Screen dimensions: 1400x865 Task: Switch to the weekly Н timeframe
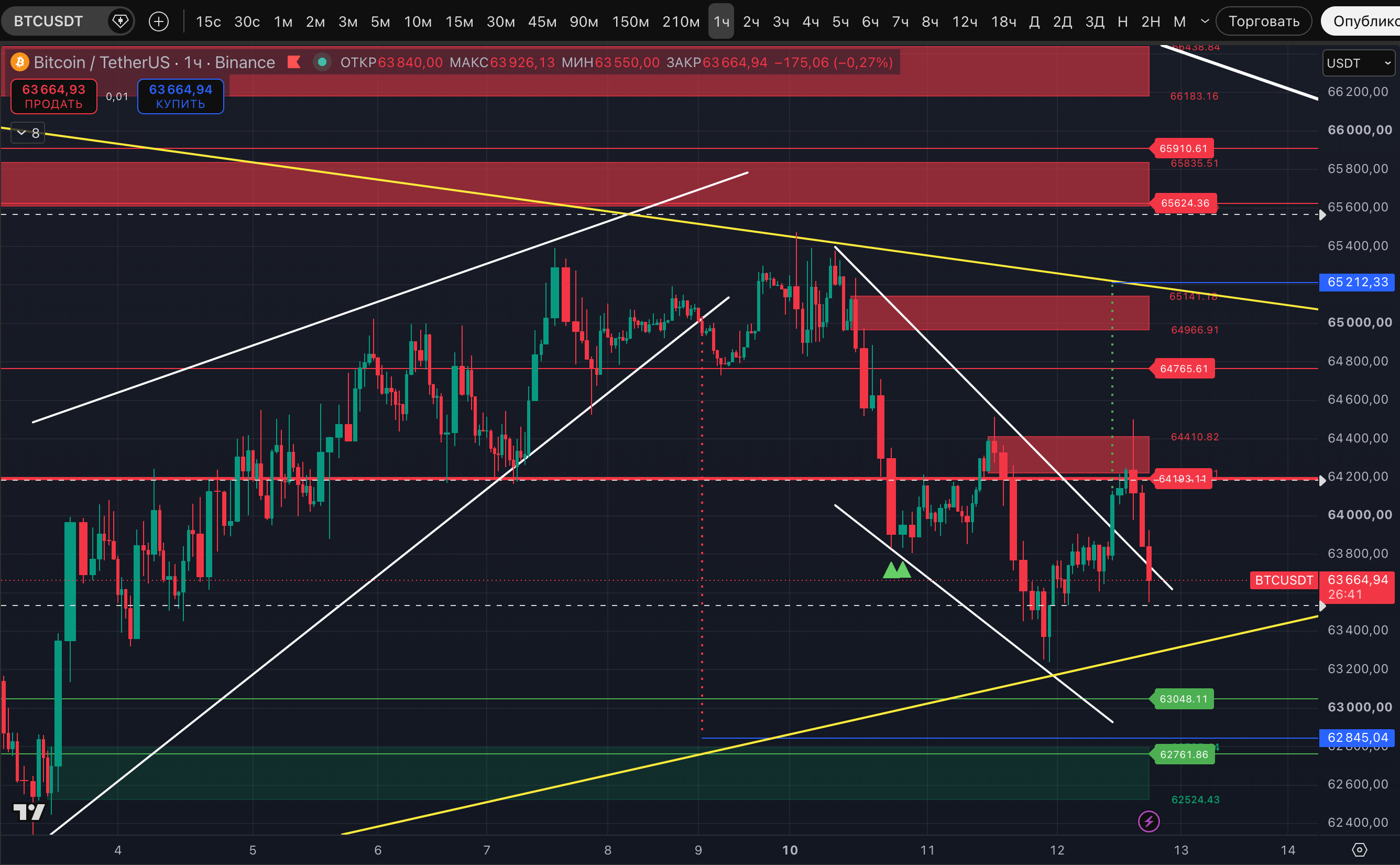(1123, 21)
